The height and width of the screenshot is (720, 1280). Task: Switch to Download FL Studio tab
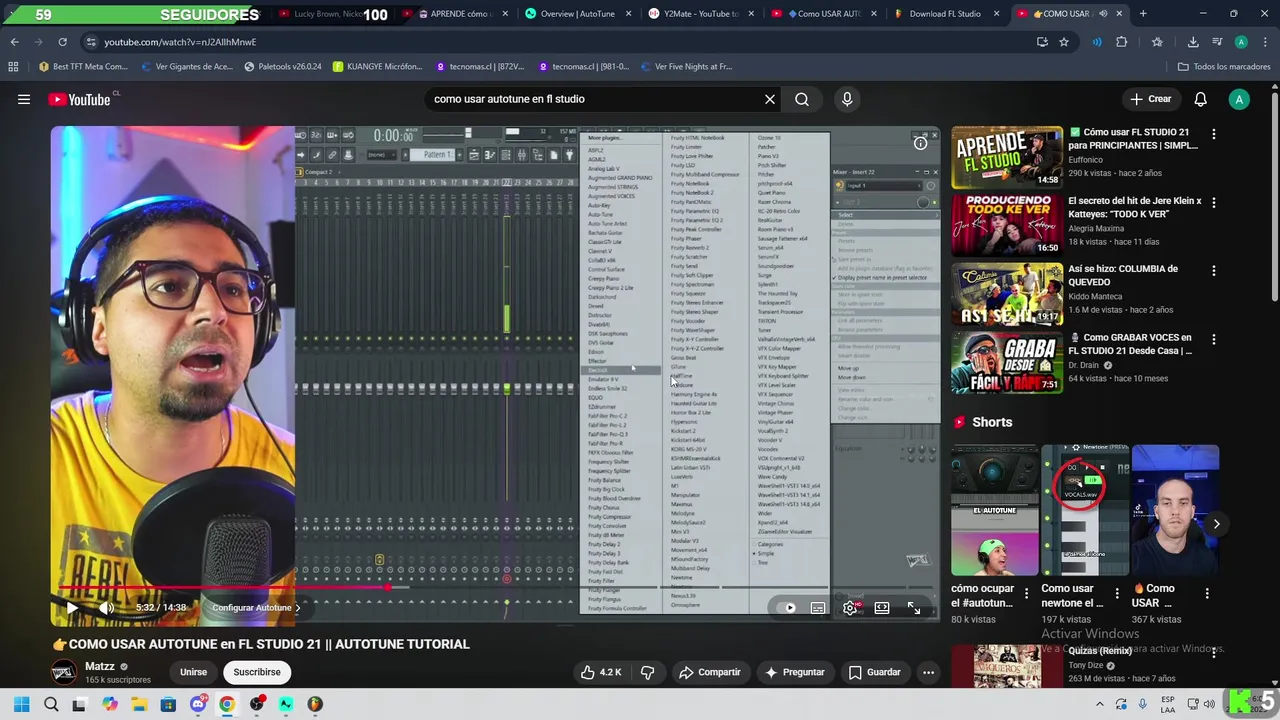(946, 14)
